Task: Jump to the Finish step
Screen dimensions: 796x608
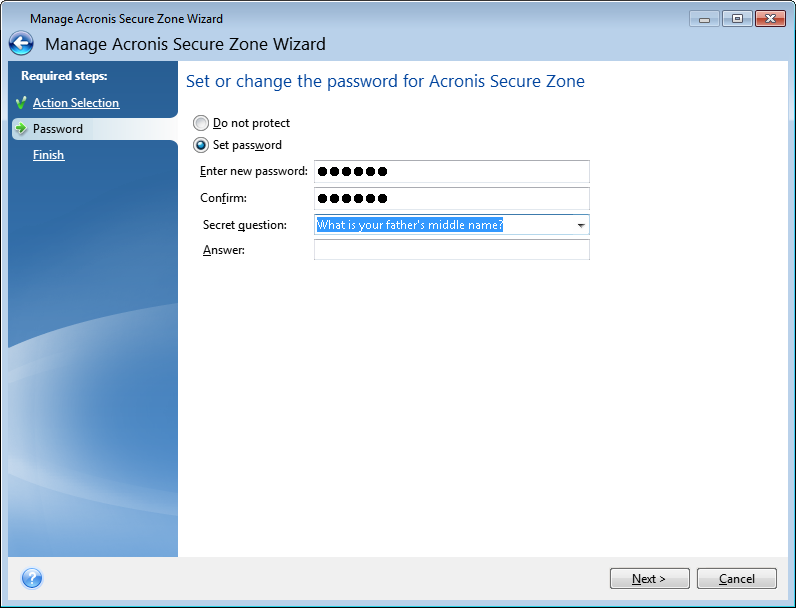Action: (48, 155)
